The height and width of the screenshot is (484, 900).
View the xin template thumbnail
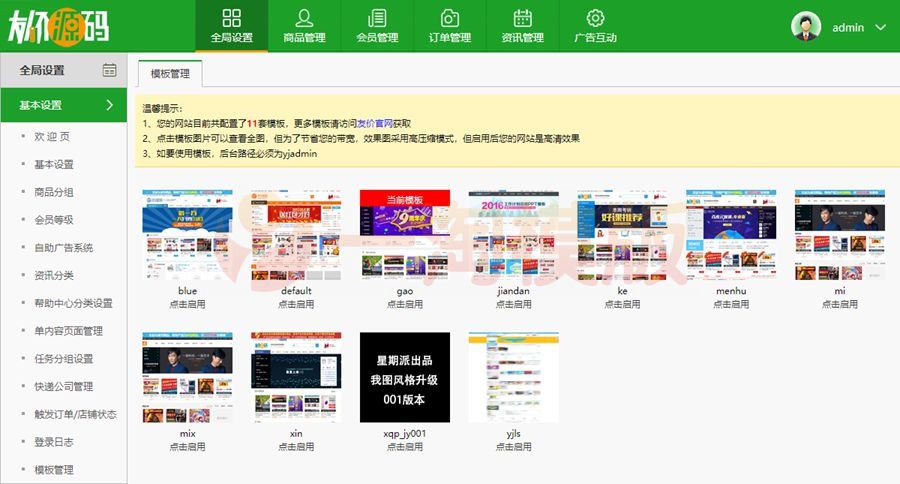click(296, 377)
